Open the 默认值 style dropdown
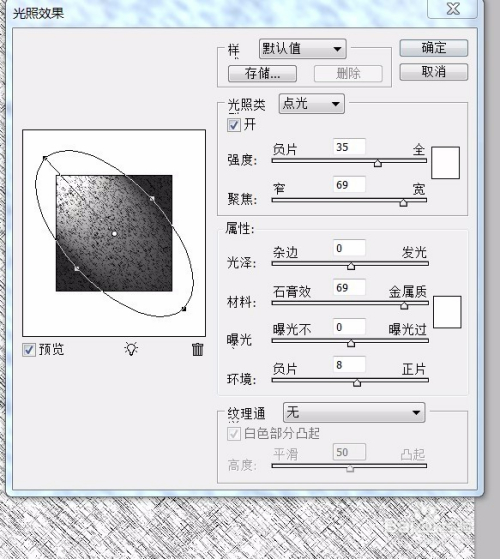500x559 pixels. [303, 48]
